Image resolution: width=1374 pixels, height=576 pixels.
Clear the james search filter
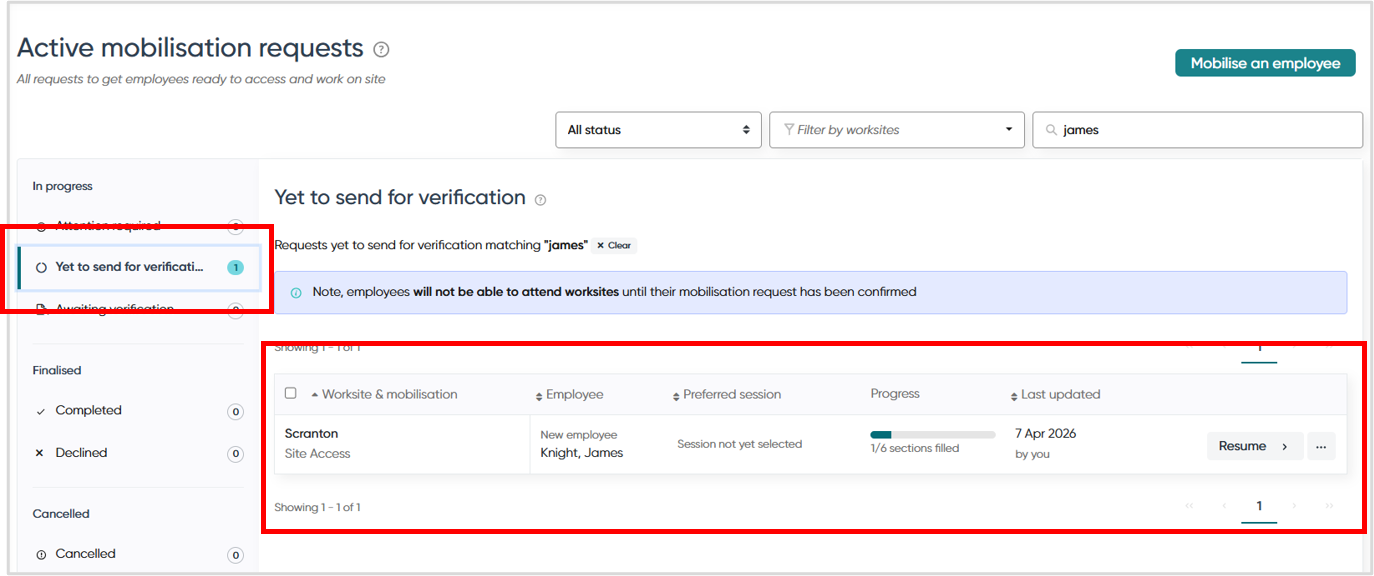614,245
